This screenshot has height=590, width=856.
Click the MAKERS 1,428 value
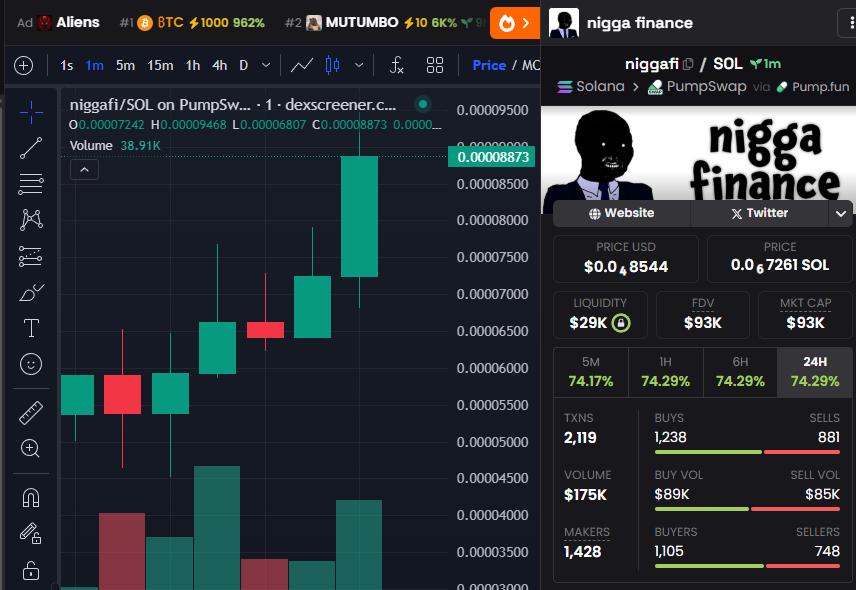click(x=582, y=552)
